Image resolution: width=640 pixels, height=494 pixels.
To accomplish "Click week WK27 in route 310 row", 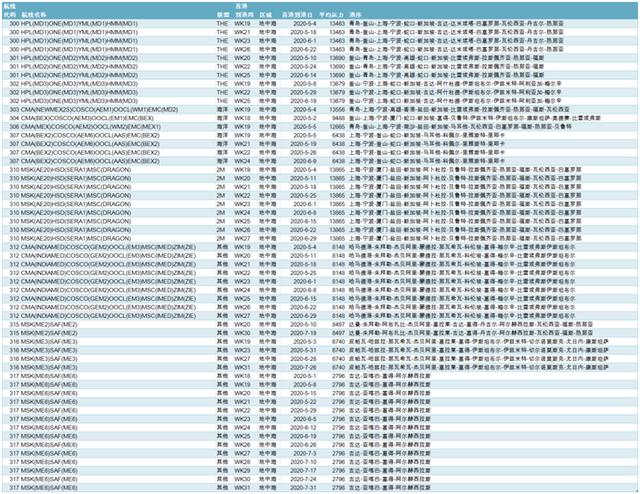I will pyautogui.click(x=242, y=238).
